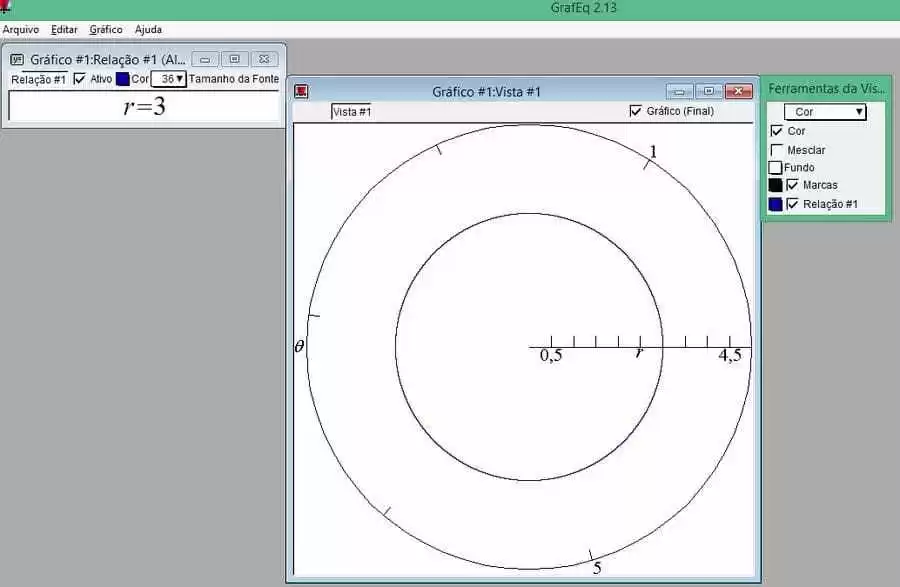
Task: Toggle the Marcas visibility checkbox
Action: [792, 185]
